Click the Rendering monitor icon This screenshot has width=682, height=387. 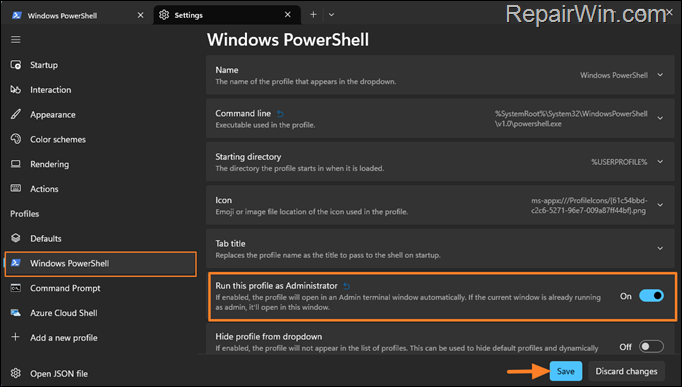tap(16, 164)
